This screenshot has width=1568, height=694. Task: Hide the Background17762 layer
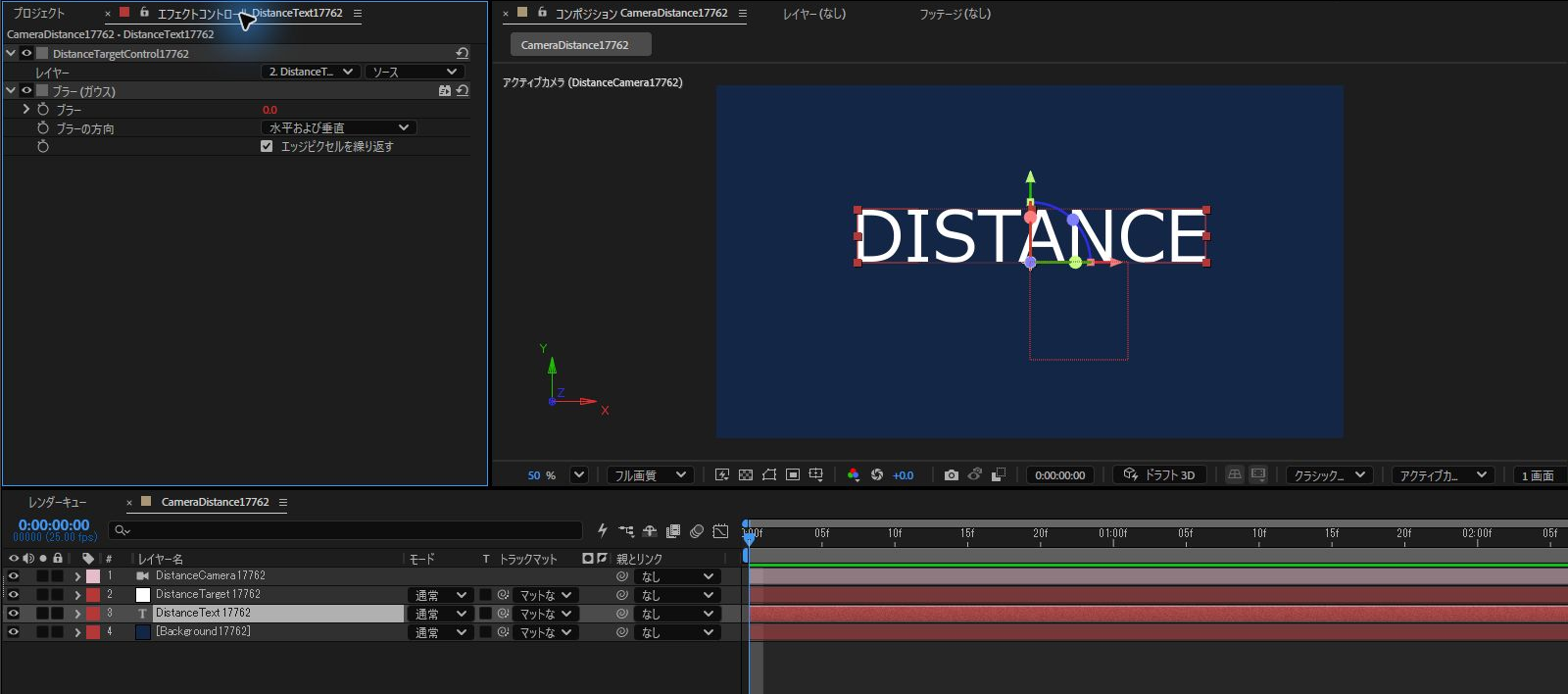tap(14, 632)
